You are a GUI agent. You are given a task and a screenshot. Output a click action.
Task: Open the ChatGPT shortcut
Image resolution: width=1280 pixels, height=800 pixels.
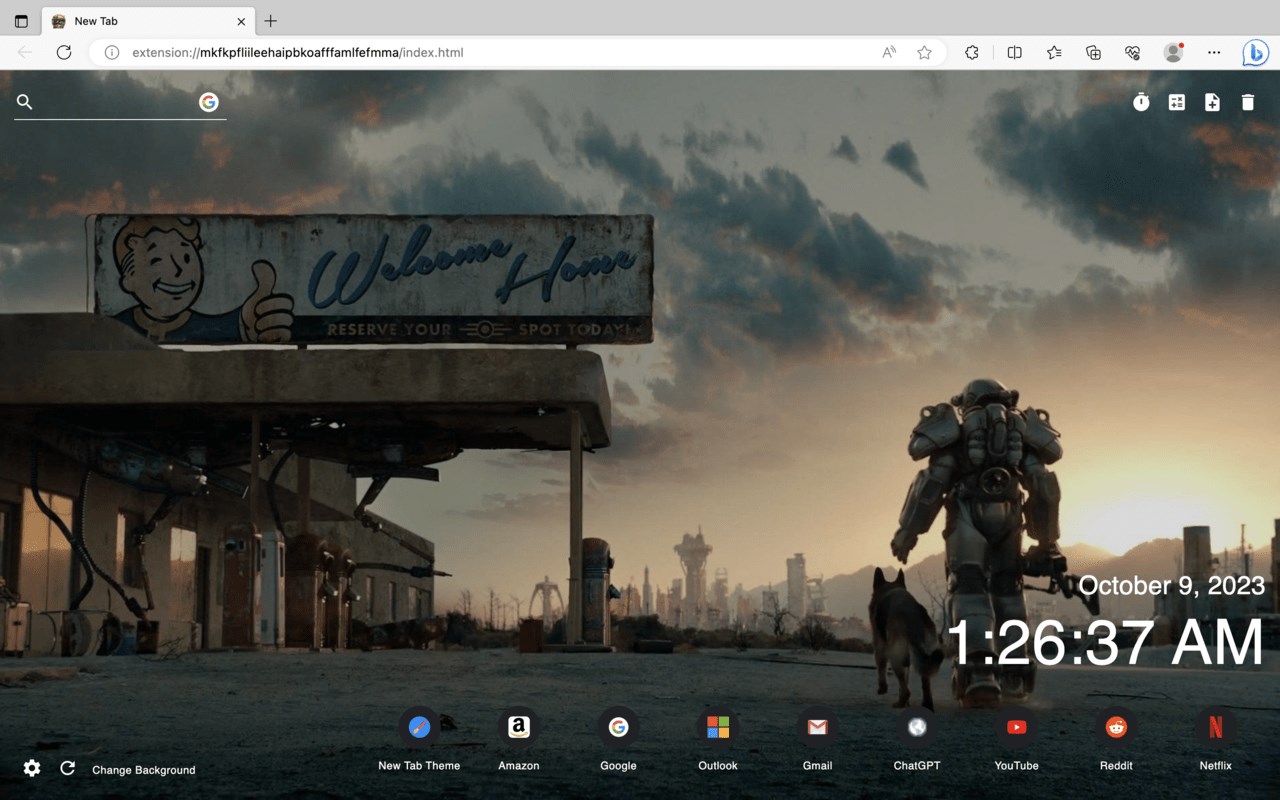[x=917, y=739]
